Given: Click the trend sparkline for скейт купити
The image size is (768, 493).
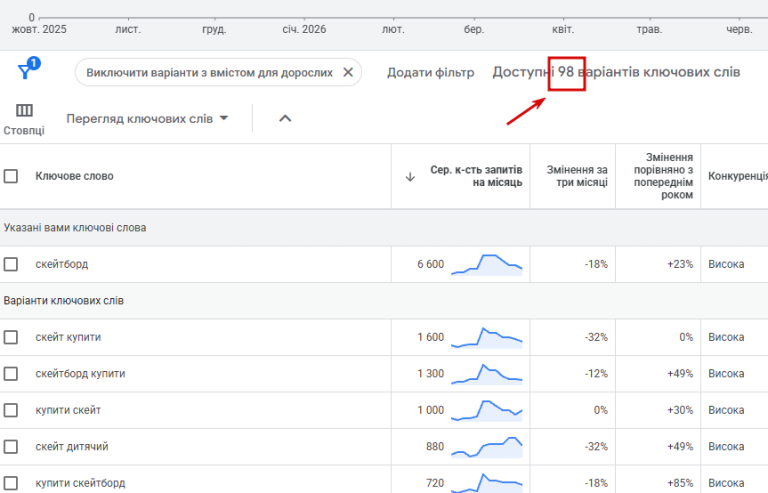Looking at the screenshot, I should pos(486,338).
